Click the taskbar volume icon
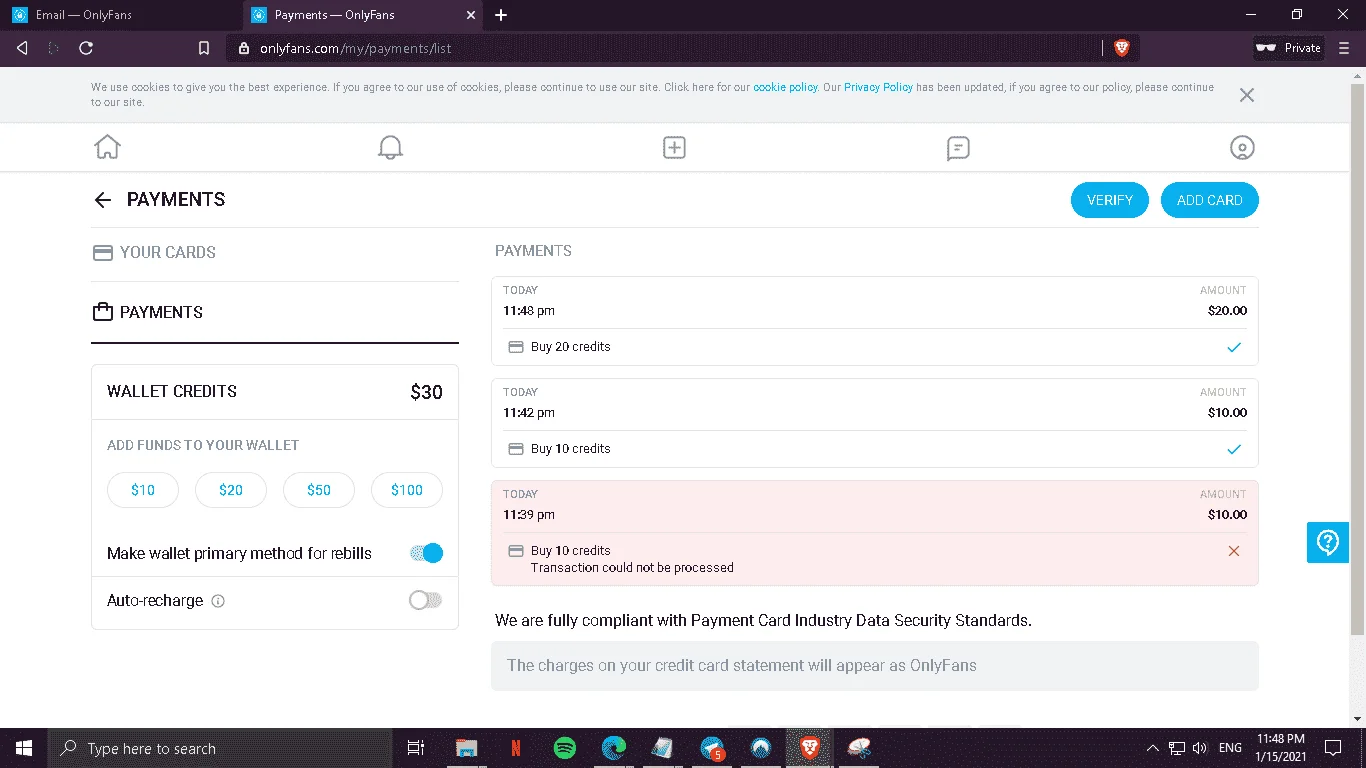The image size is (1366, 768). pos(1200,748)
